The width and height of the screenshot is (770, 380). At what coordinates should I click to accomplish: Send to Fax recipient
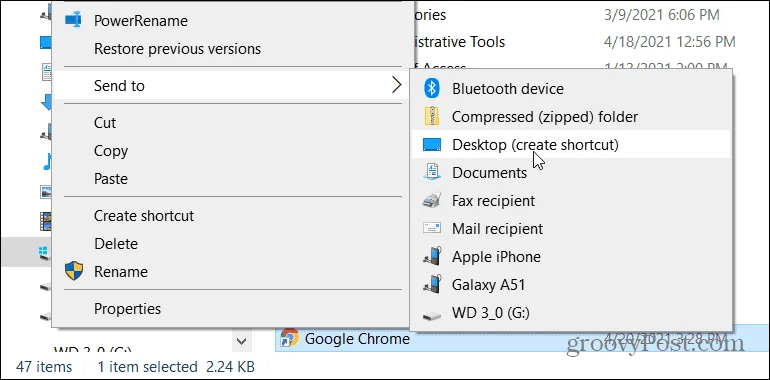click(x=494, y=201)
